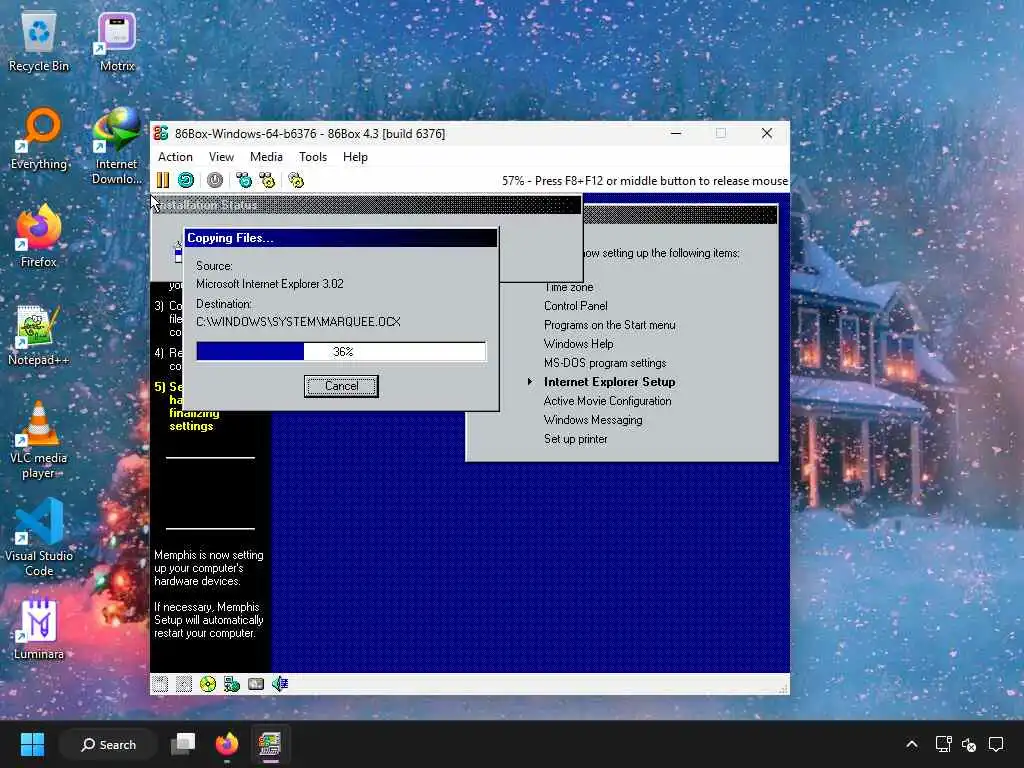The width and height of the screenshot is (1024, 768).
Task: Click the hard reset toolbar icon
Action: [x=186, y=180]
